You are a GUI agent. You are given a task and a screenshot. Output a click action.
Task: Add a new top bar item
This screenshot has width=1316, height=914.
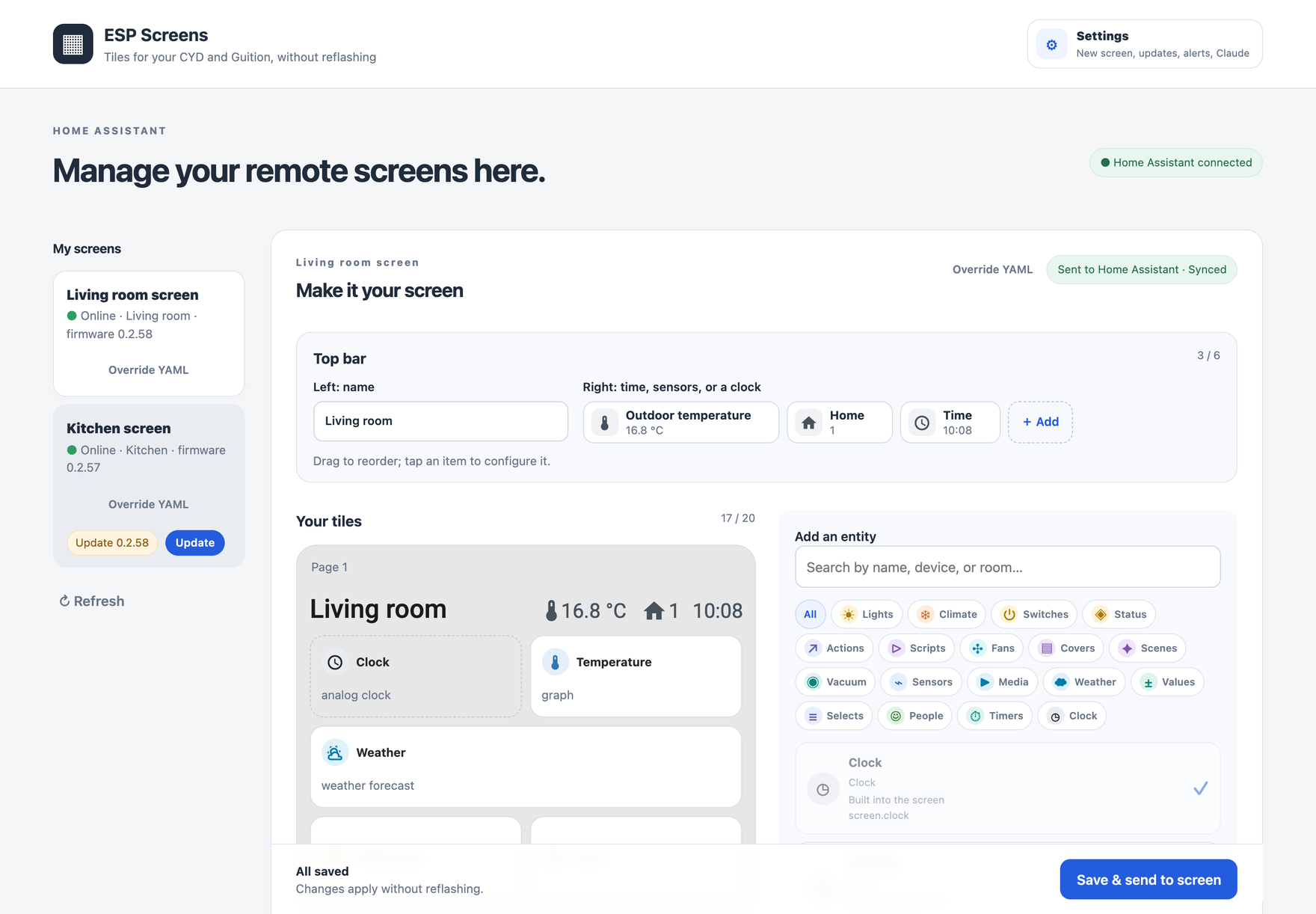coord(1040,422)
